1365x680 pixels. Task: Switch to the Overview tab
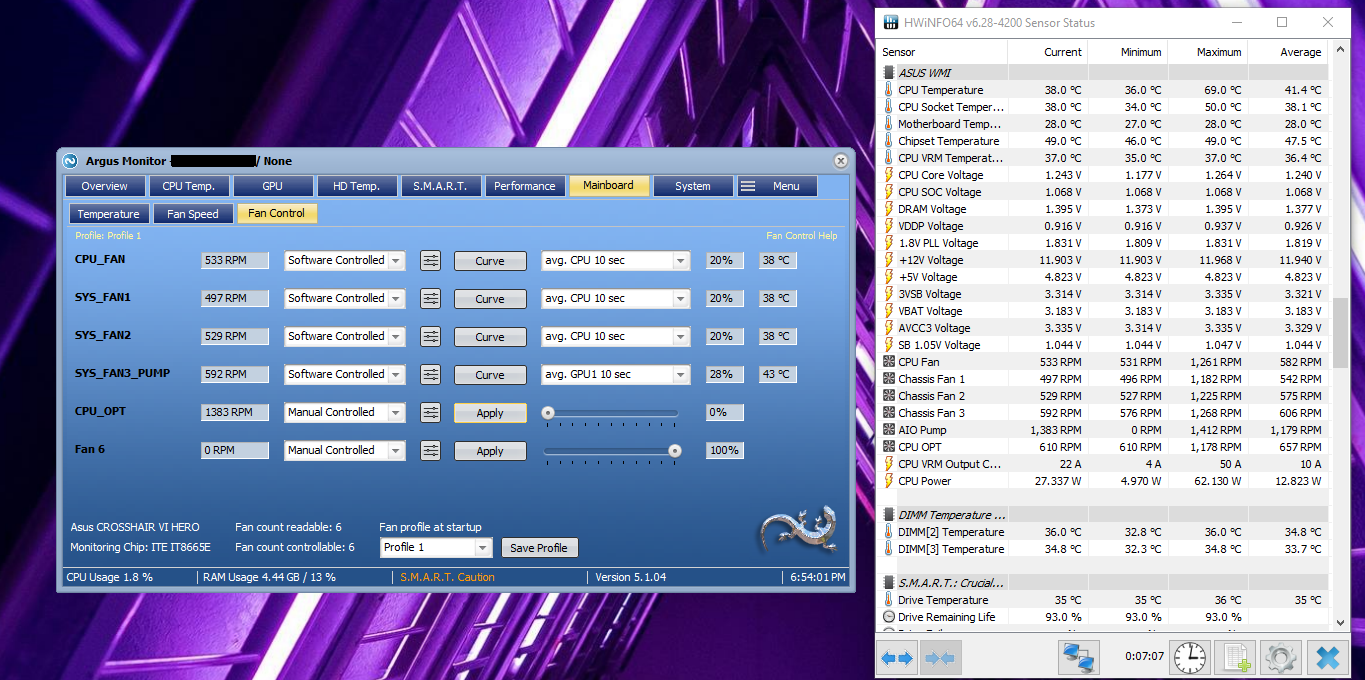point(105,186)
